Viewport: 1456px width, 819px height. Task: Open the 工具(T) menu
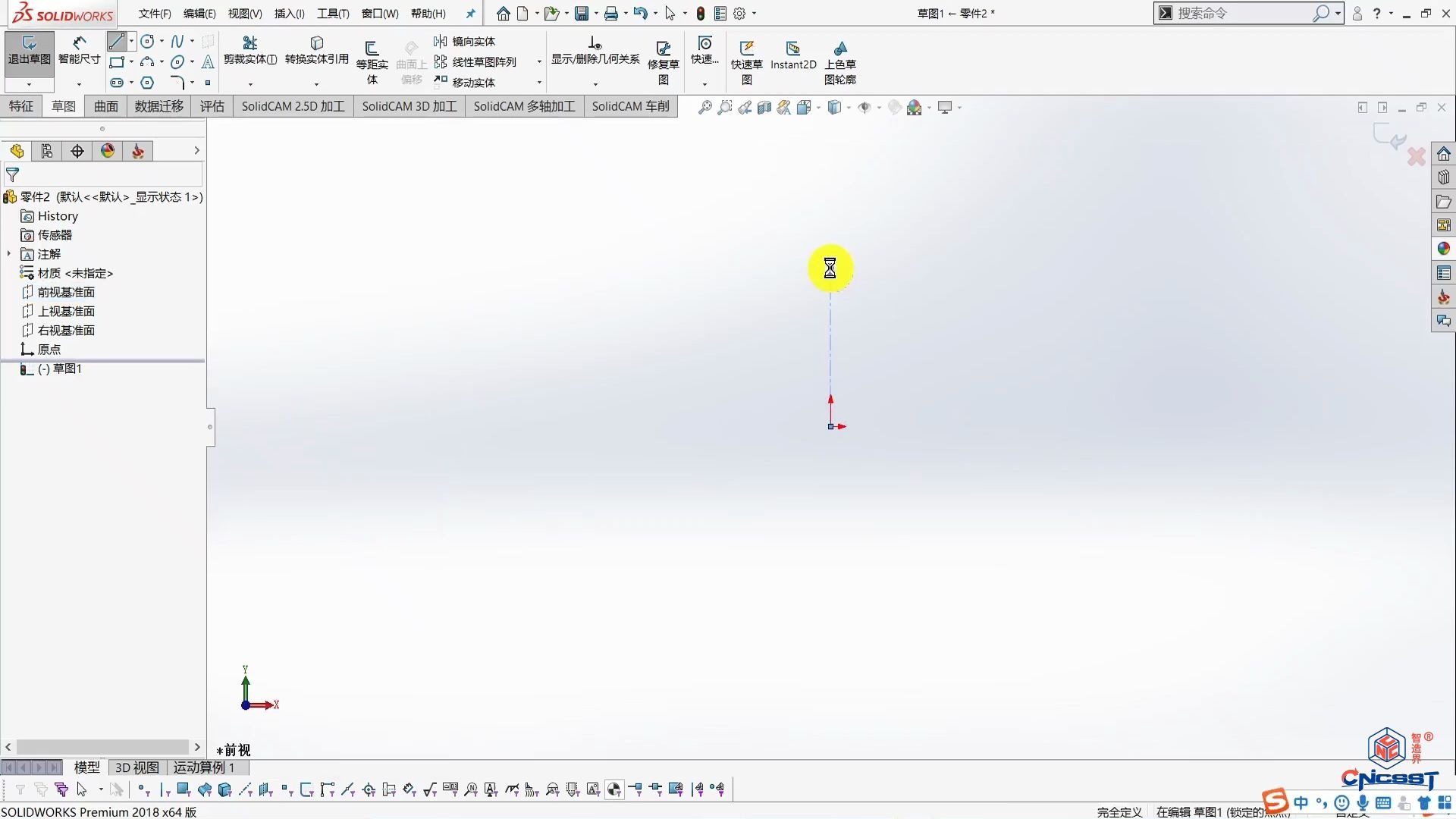332,13
